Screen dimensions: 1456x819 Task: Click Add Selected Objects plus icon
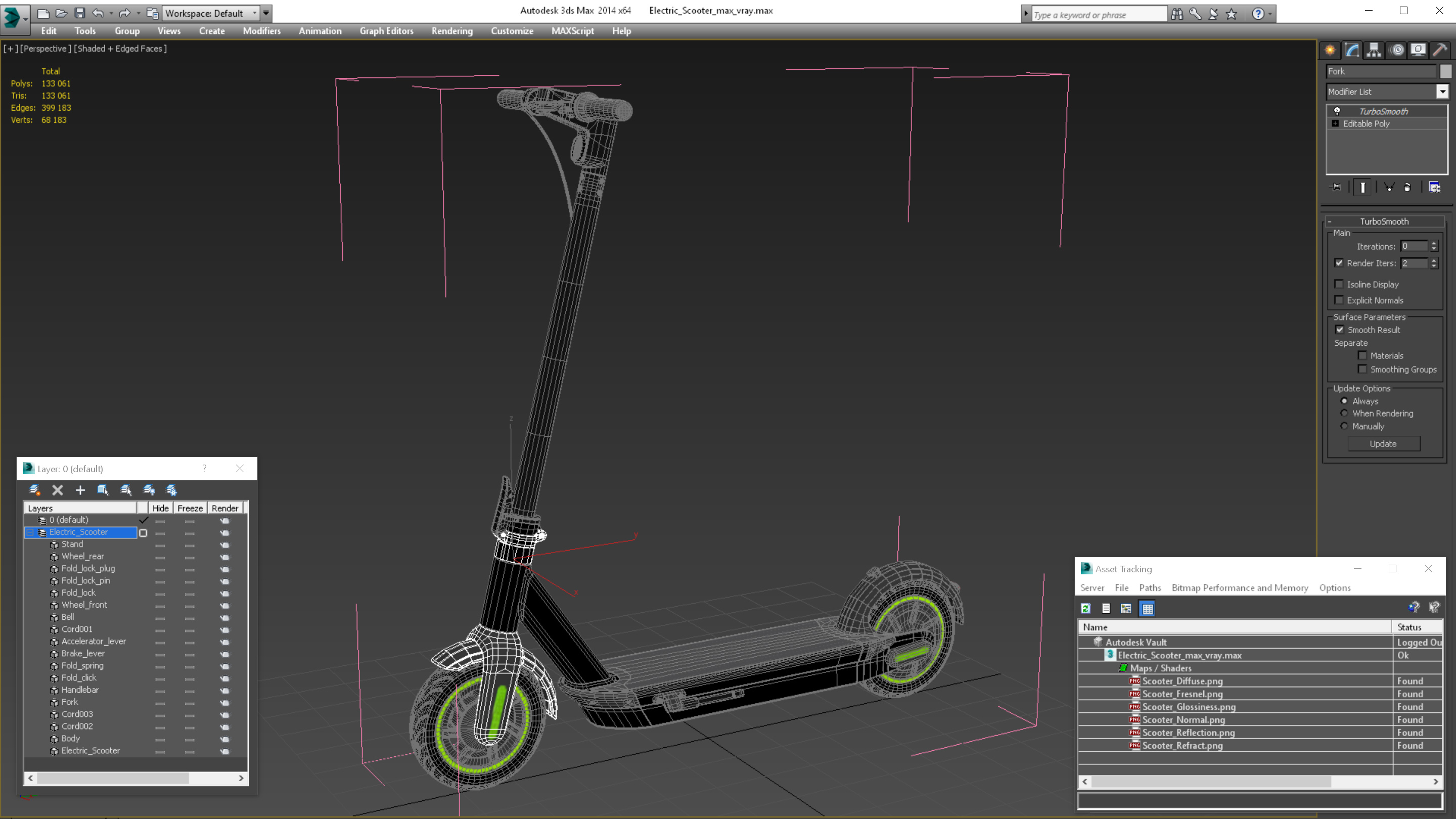point(80,490)
